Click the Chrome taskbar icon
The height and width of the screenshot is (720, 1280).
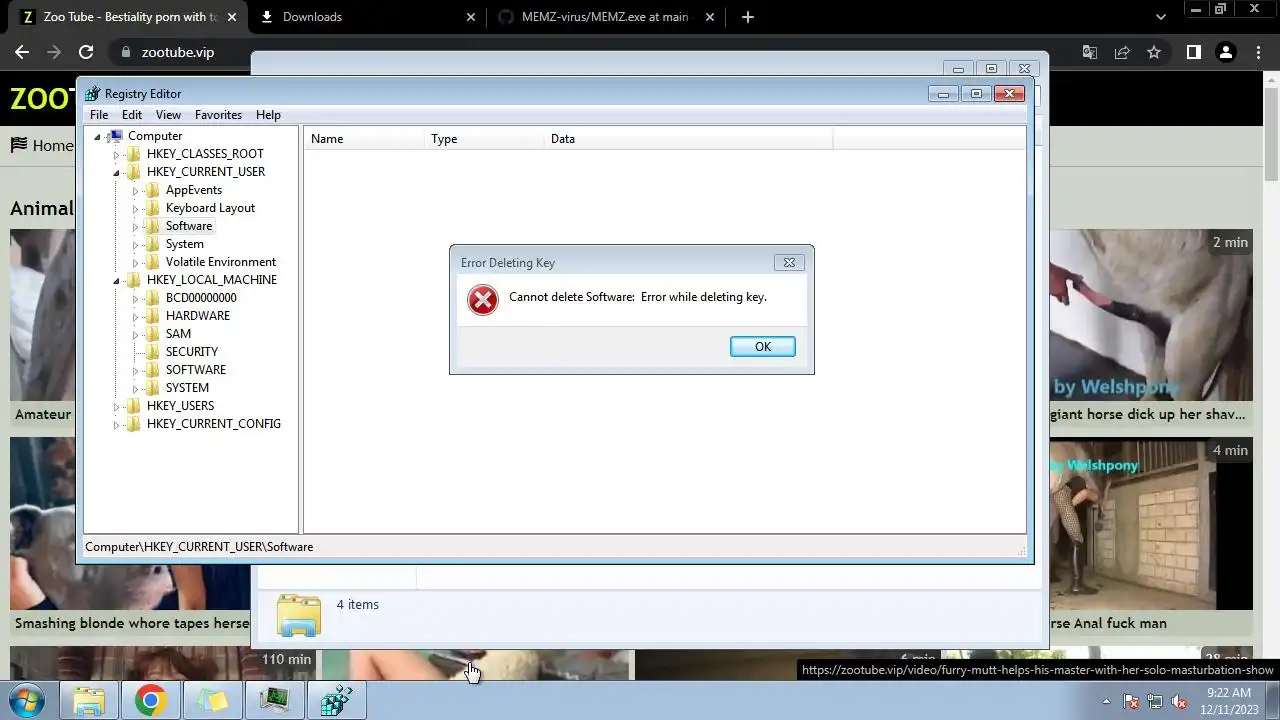click(151, 700)
